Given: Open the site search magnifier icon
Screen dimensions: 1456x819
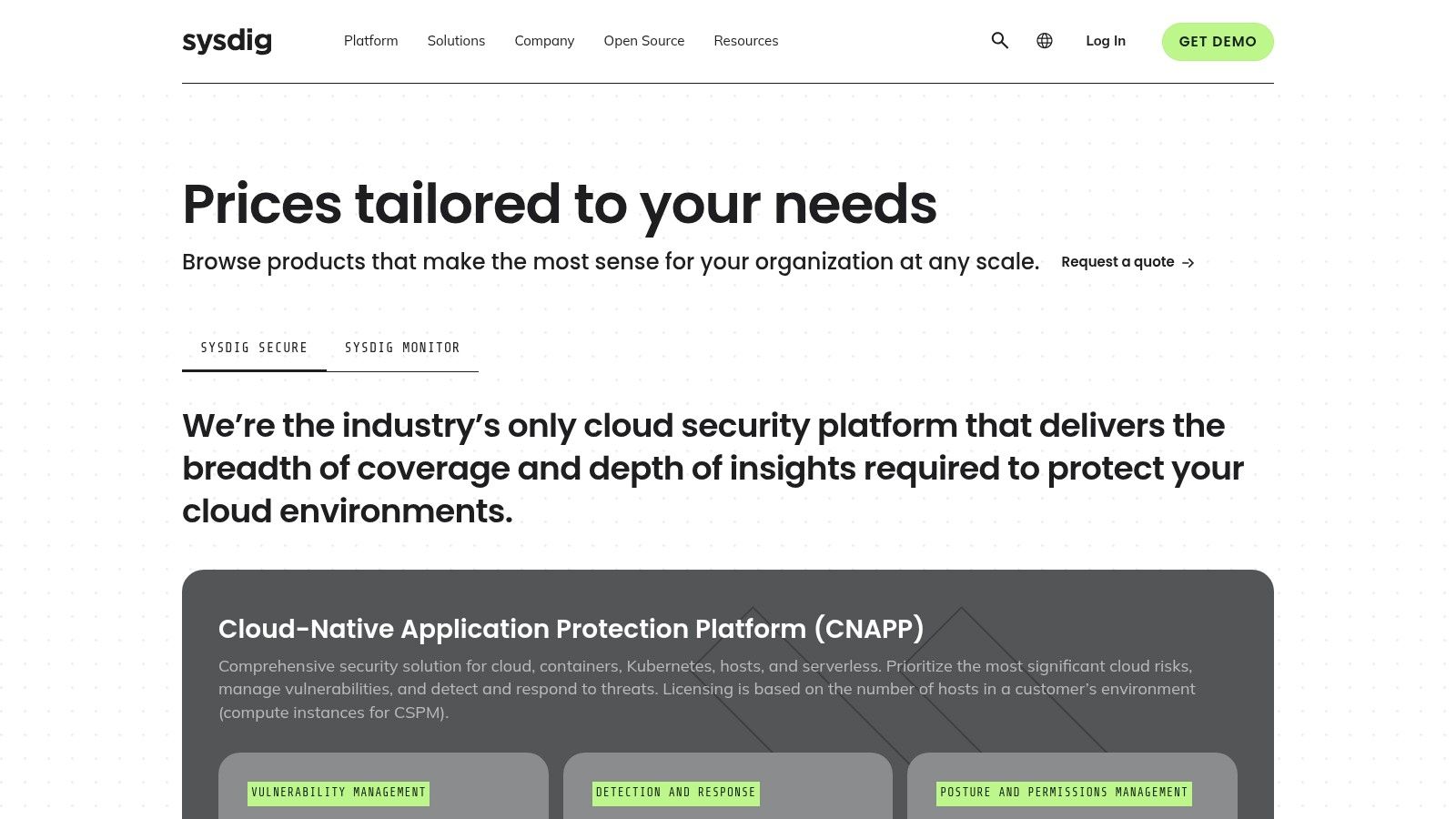Looking at the screenshot, I should pos(999,41).
